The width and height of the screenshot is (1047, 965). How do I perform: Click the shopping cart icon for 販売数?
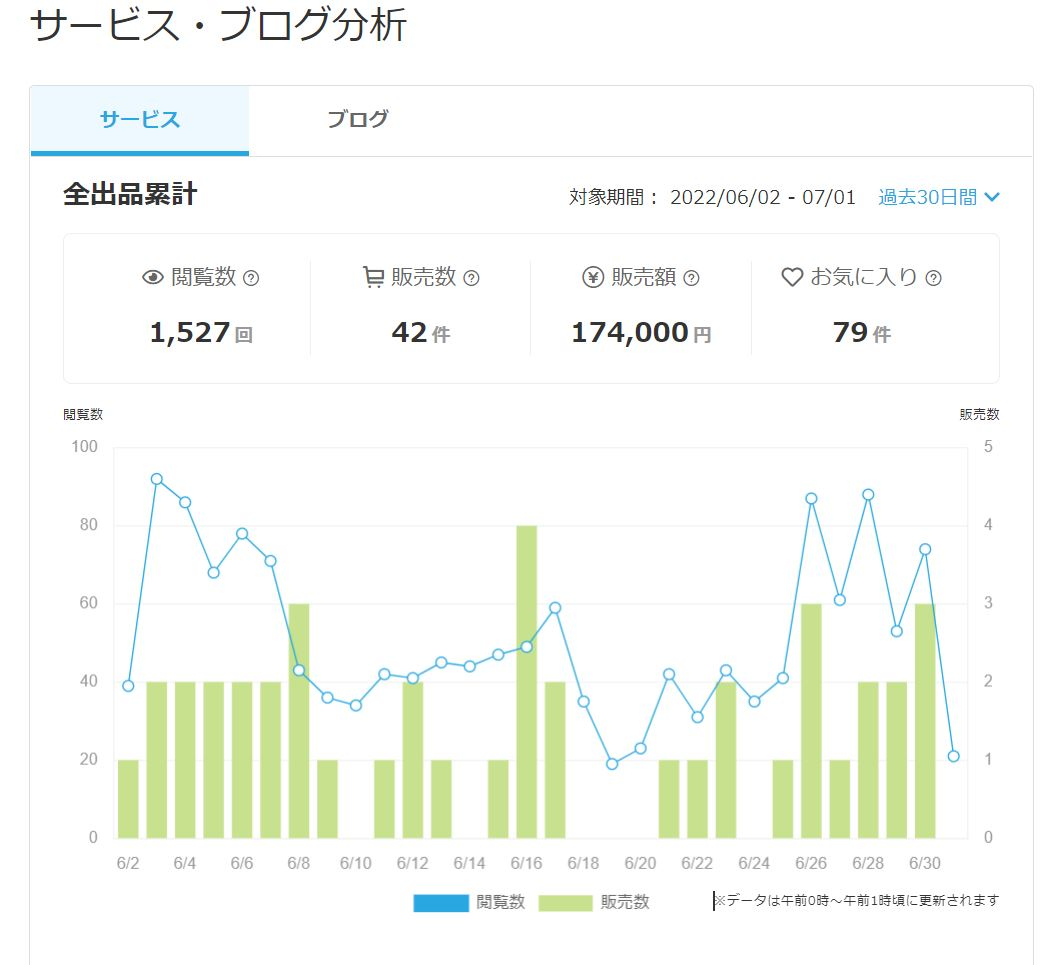coord(373,277)
